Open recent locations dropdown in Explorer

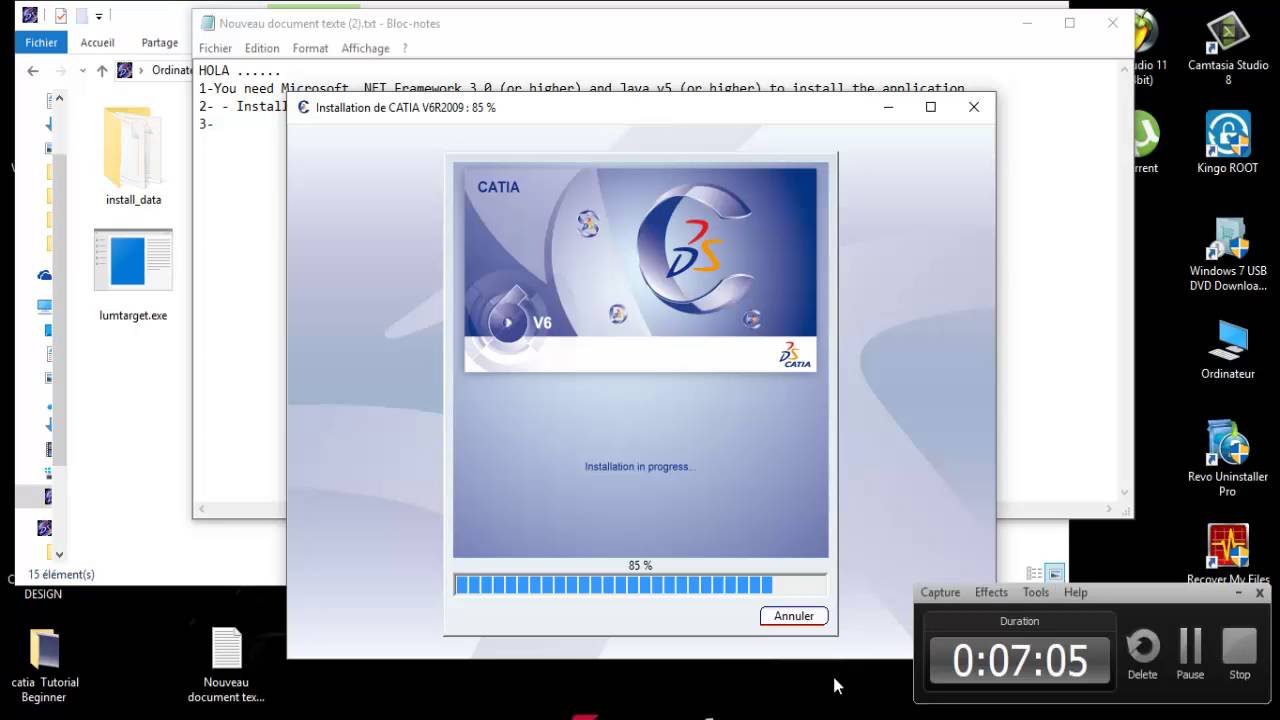84,71
